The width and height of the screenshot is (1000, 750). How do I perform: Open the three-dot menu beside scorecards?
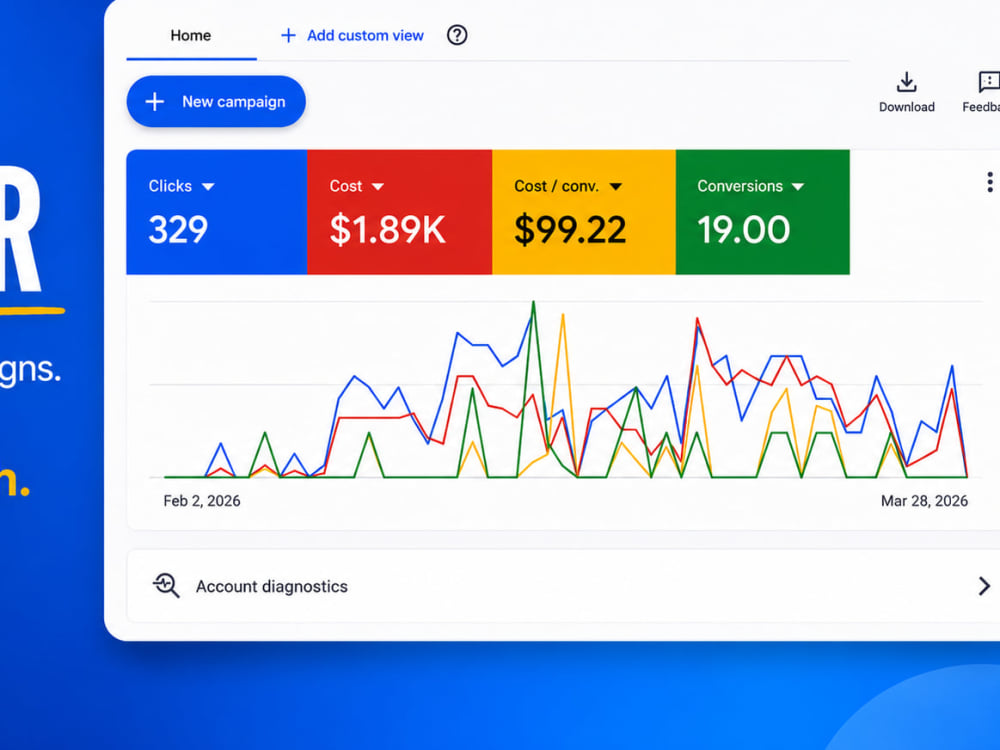(x=989, y=182)
